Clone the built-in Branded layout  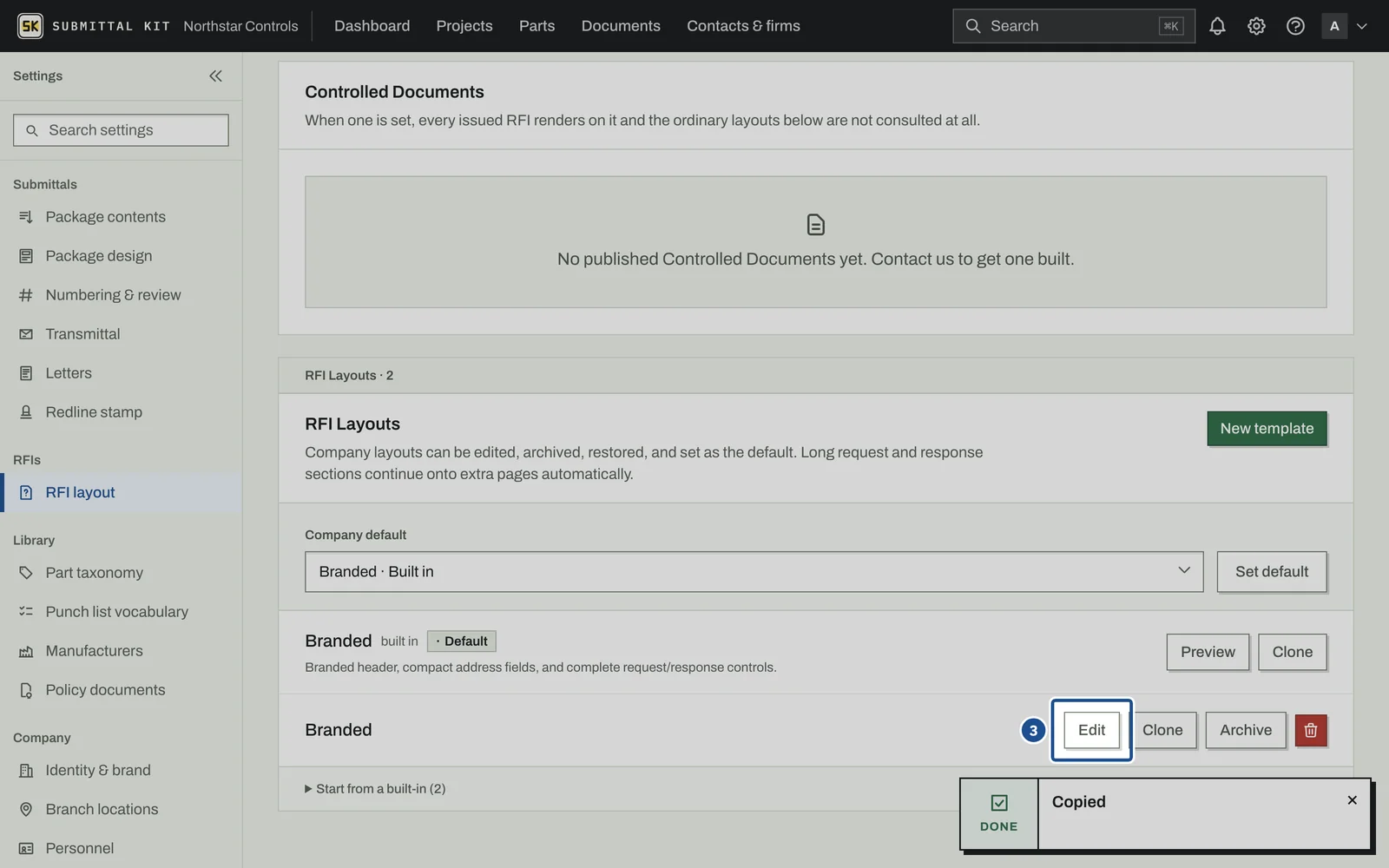(1292, 652)
